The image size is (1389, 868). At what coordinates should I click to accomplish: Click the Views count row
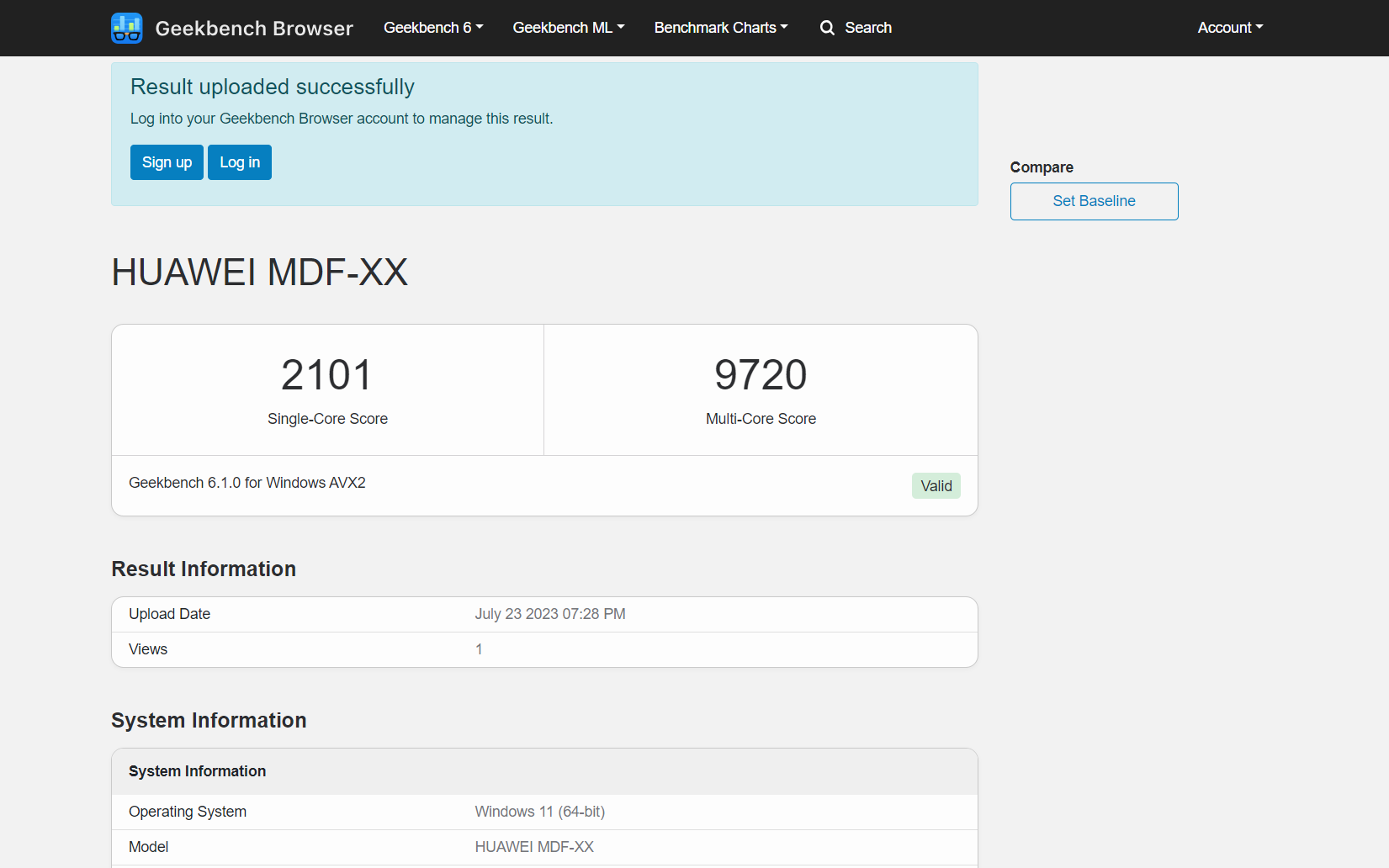544,649
